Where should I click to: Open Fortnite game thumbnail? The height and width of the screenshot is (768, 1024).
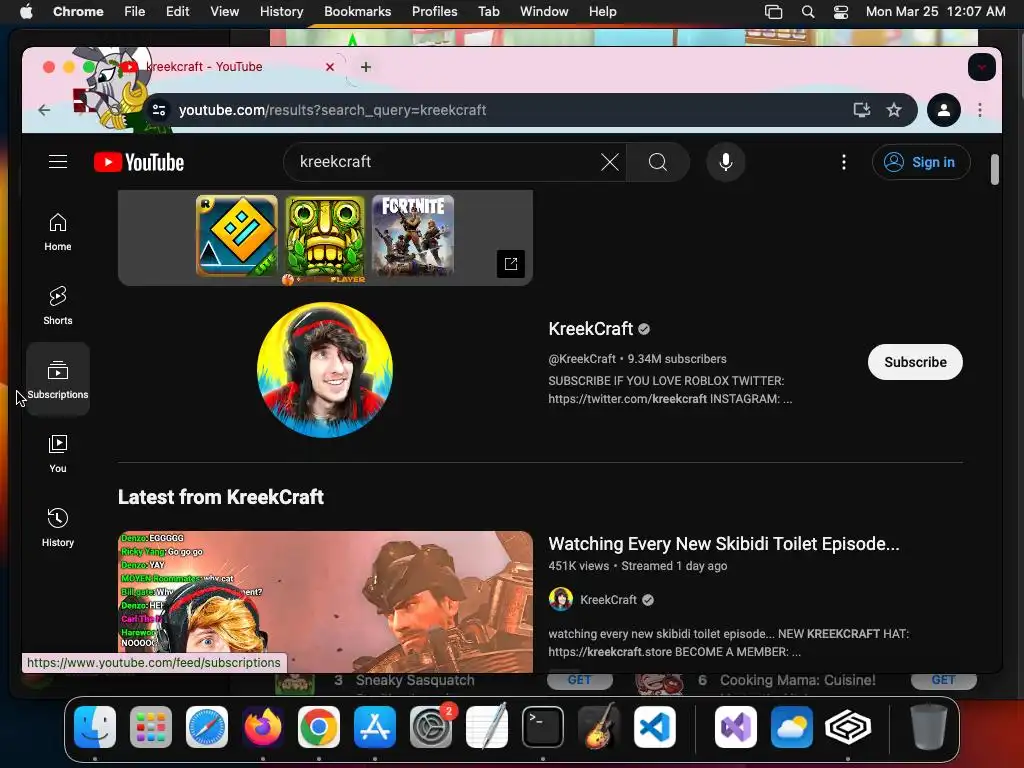click(413, 236)
